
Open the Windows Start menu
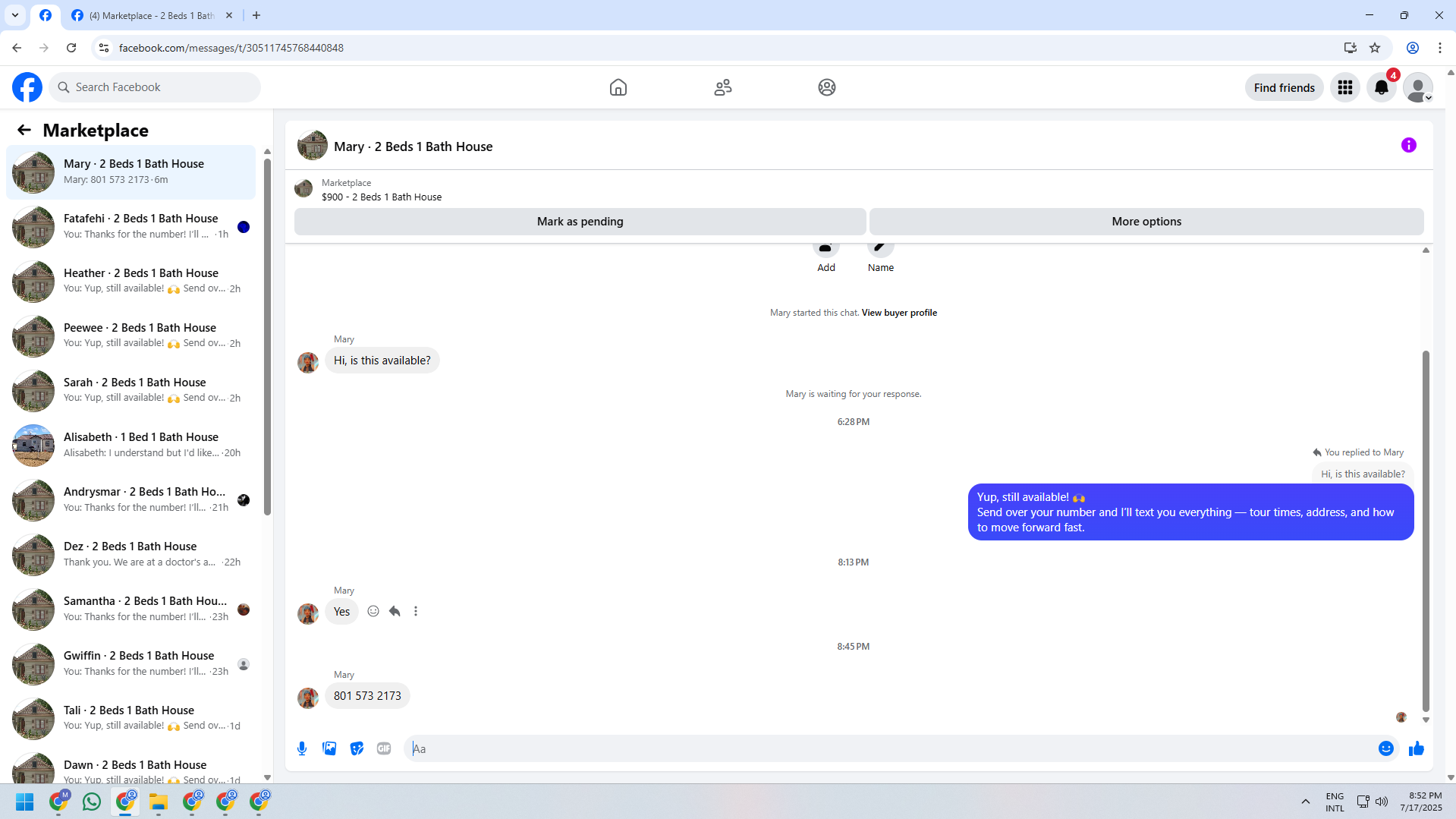coord(25,802)
